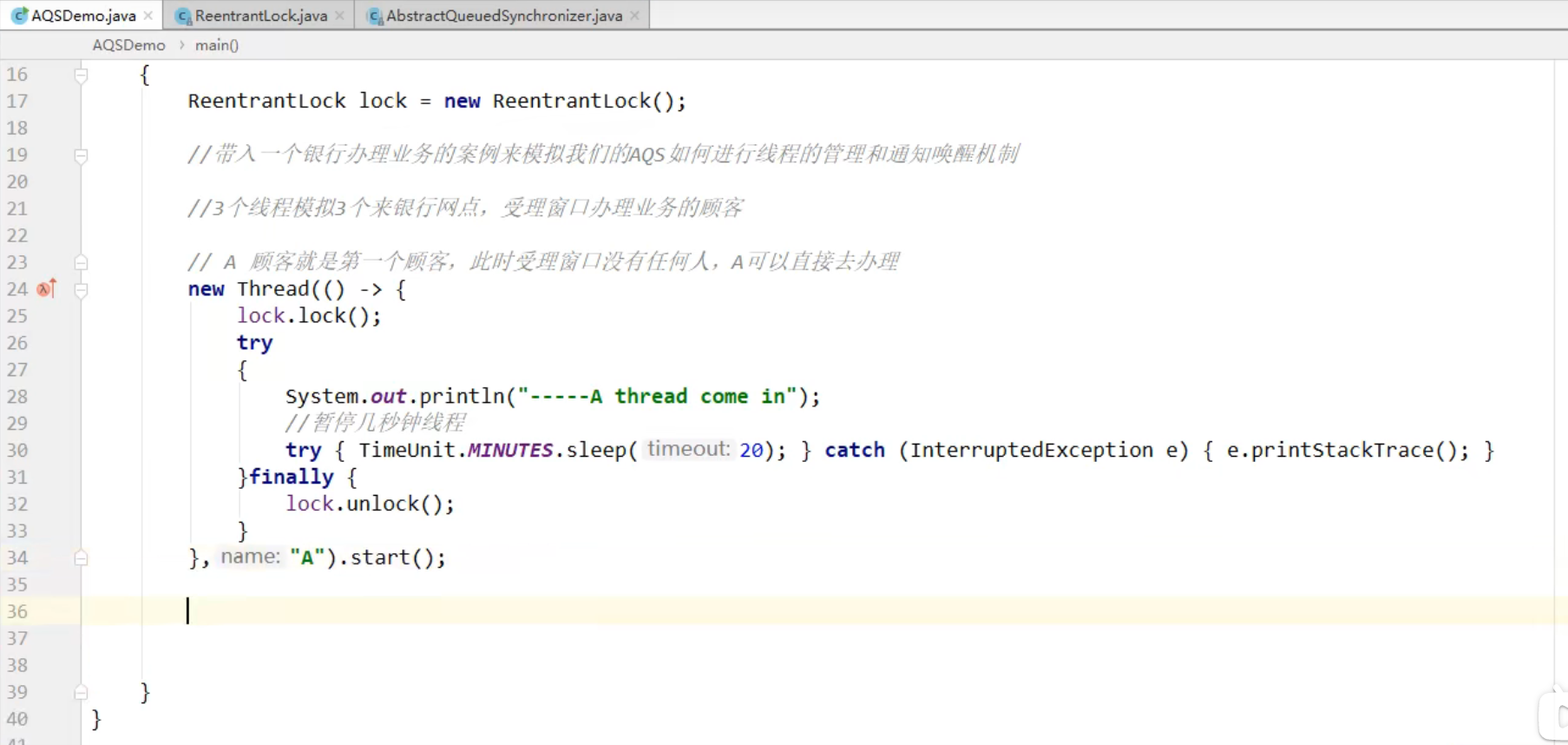1568x745 pixels.
Task: Click line number 36 in the gutter
Action: tap(17, 612)
